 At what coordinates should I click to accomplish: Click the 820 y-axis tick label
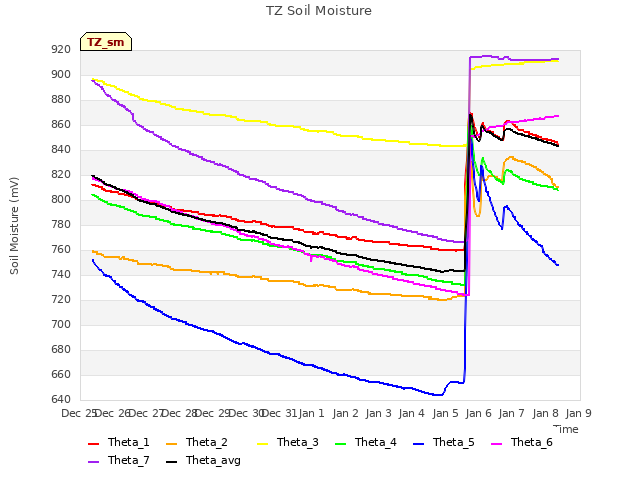pos(61,174)
